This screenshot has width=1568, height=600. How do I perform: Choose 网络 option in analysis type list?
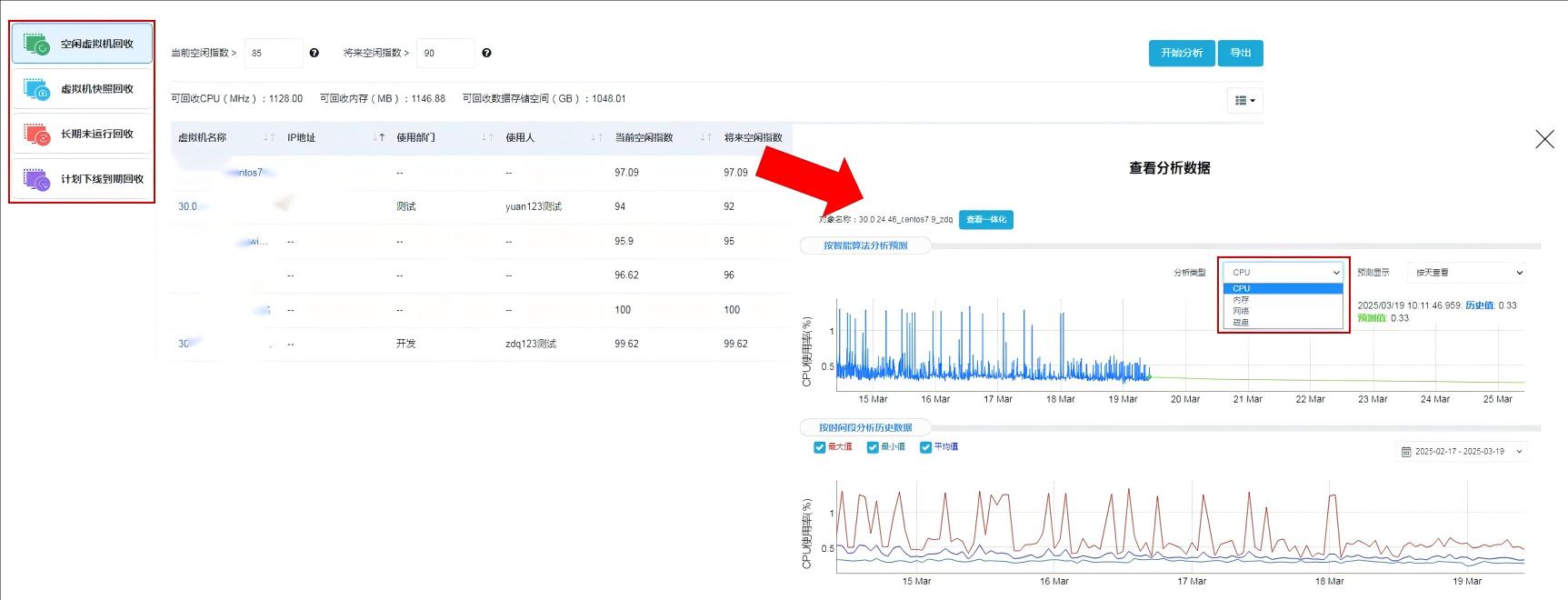tap(1242, 311)
